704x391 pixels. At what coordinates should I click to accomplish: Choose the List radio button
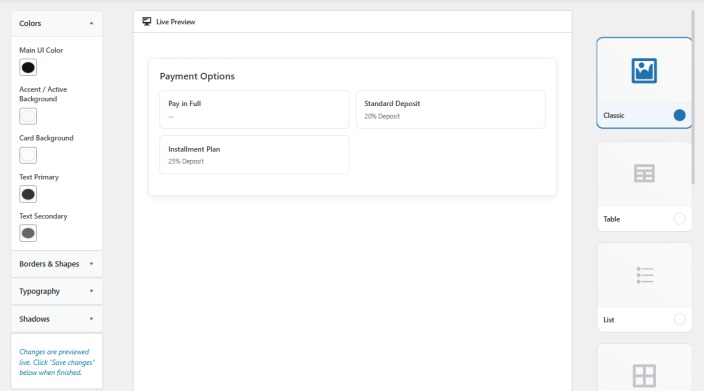679,319
